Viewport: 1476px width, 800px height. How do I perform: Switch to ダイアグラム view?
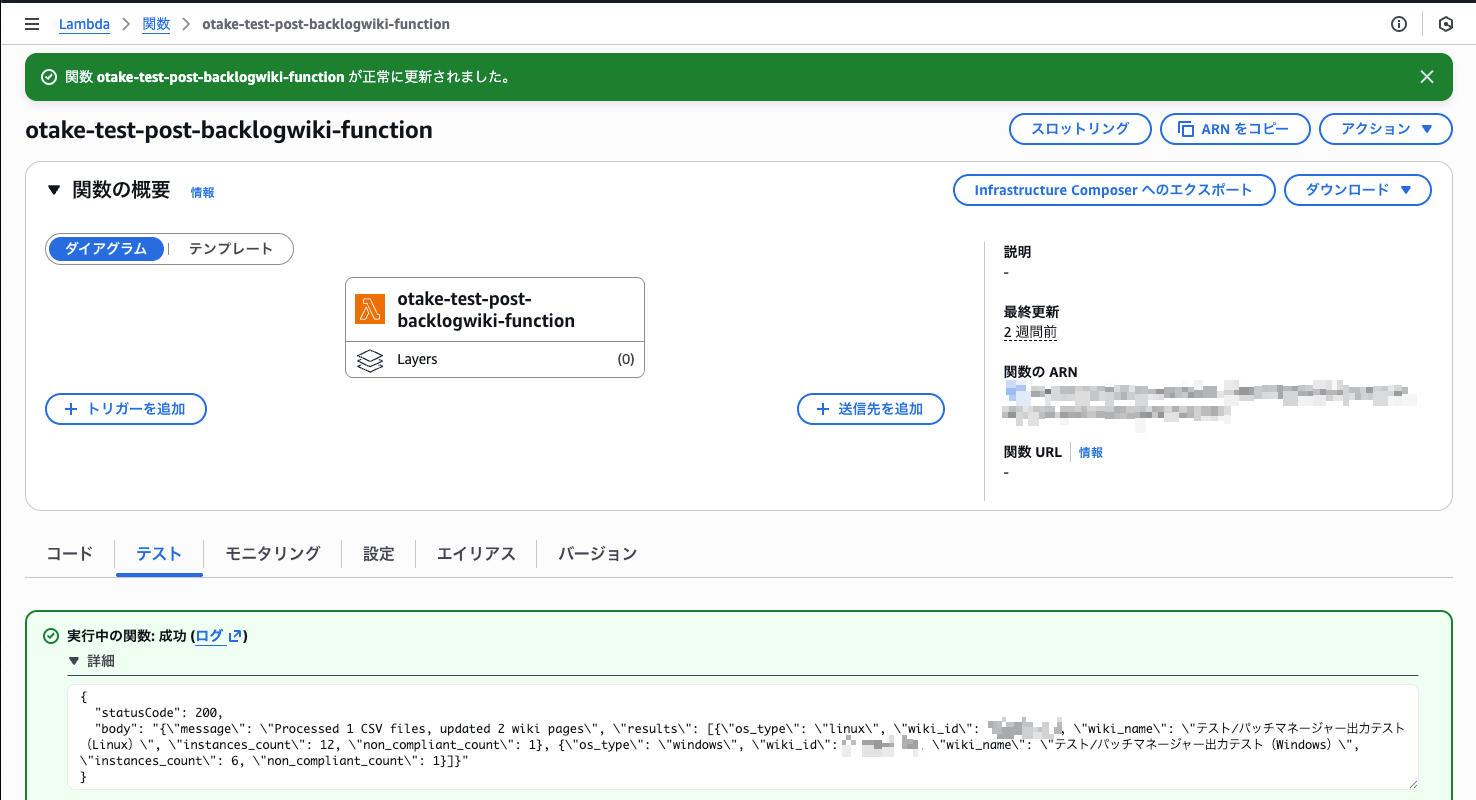click(106, 249)
